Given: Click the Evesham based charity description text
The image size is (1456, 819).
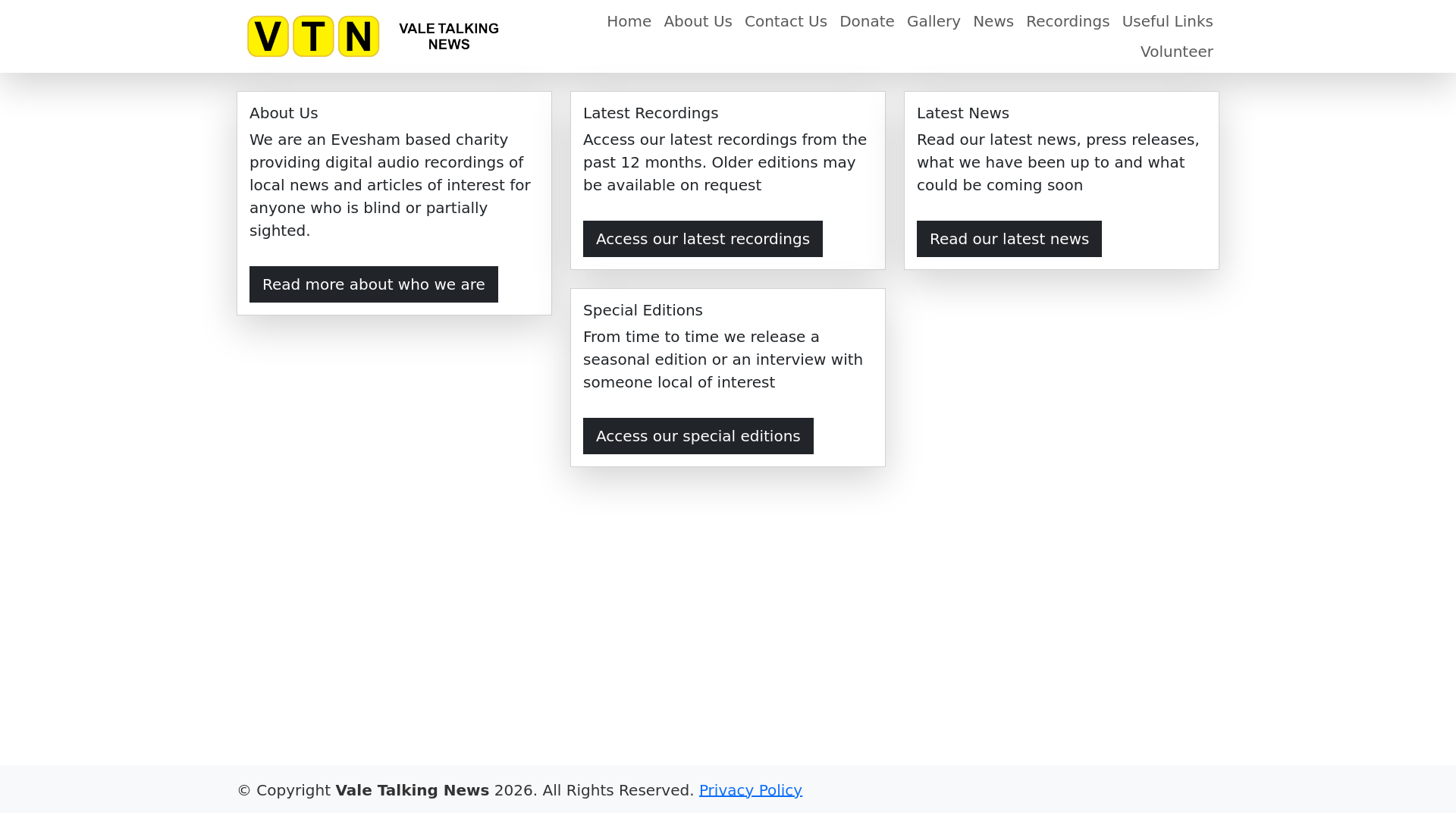Looking at the screenshot, I should [391, 185].
